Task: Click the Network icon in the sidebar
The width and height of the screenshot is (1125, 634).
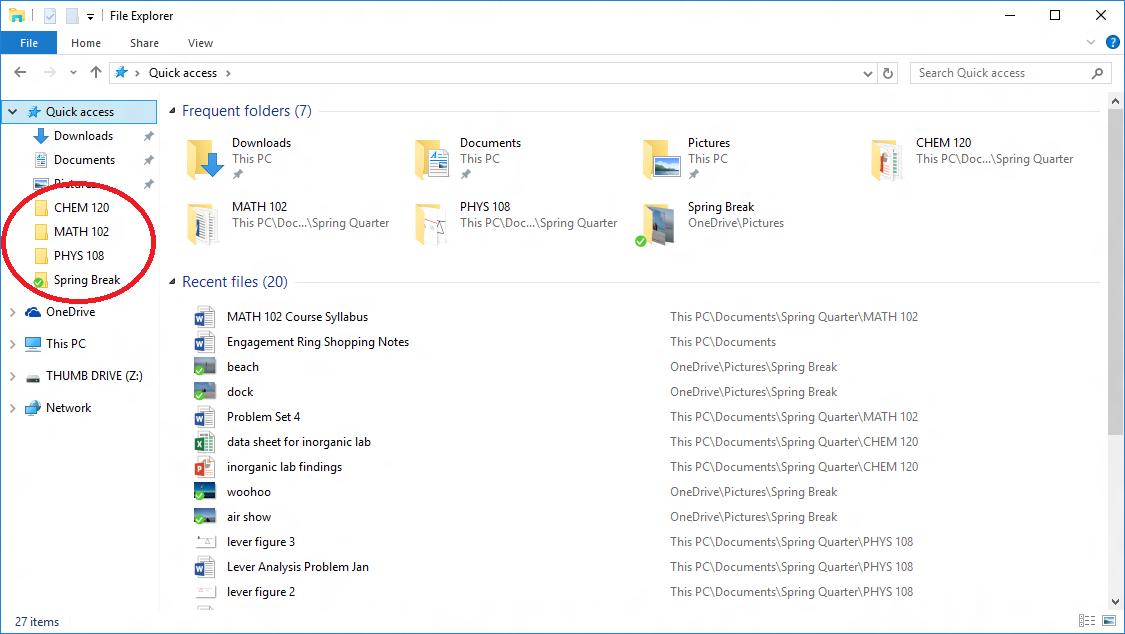Action: (x=33, y=408)
